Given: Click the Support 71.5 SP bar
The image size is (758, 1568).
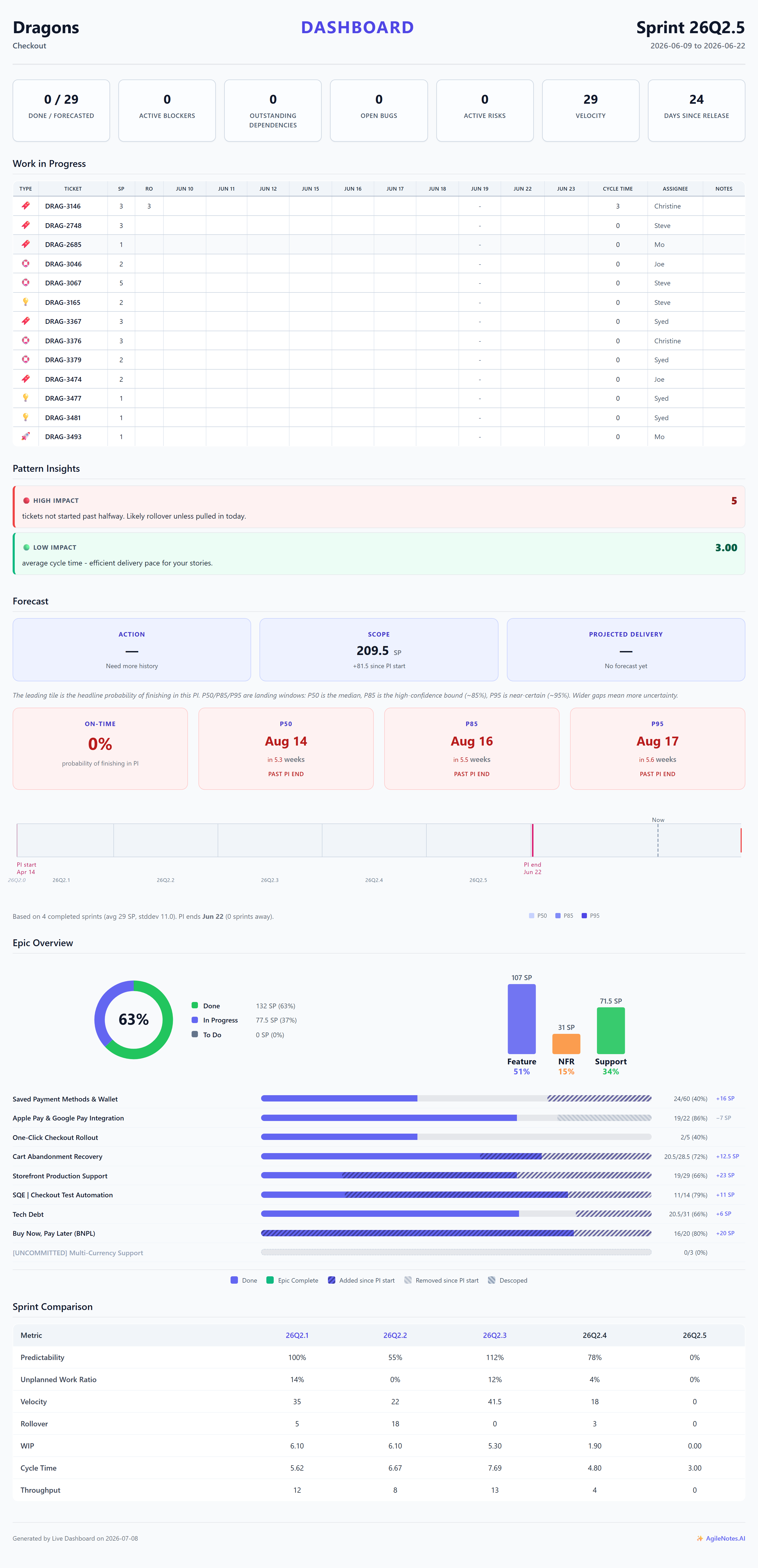Looking at the screenshot, I should coord(611,1030).
